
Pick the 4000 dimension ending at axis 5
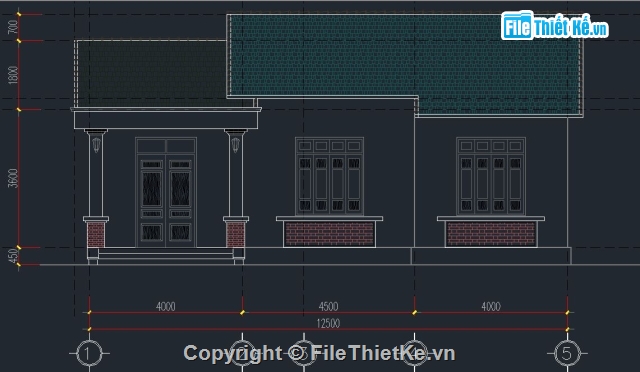tap(491, 306)
